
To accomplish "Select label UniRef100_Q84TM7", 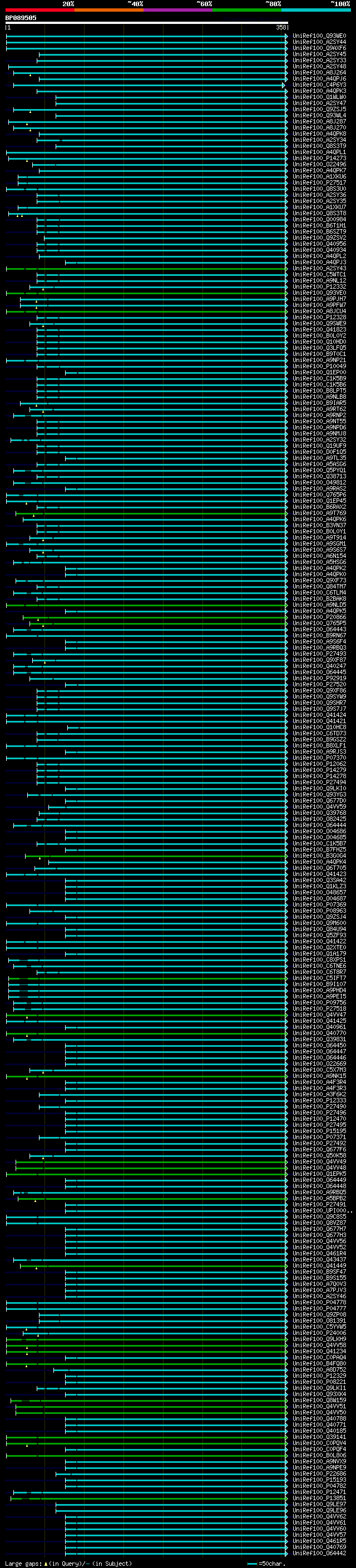I will [319, 587].
